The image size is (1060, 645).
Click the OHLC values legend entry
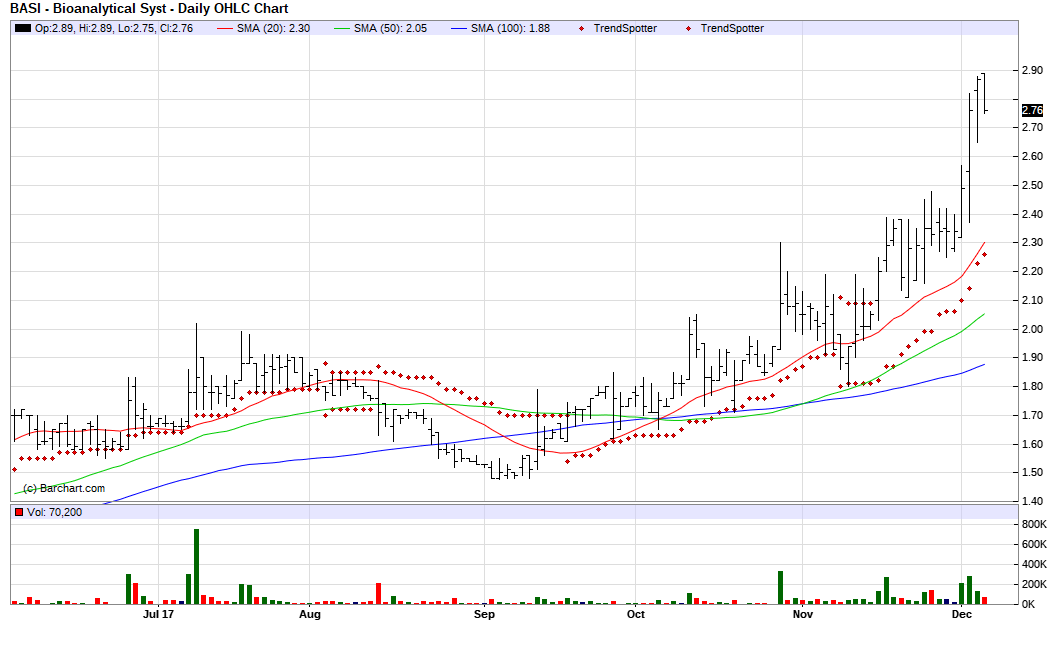(114, 28)
